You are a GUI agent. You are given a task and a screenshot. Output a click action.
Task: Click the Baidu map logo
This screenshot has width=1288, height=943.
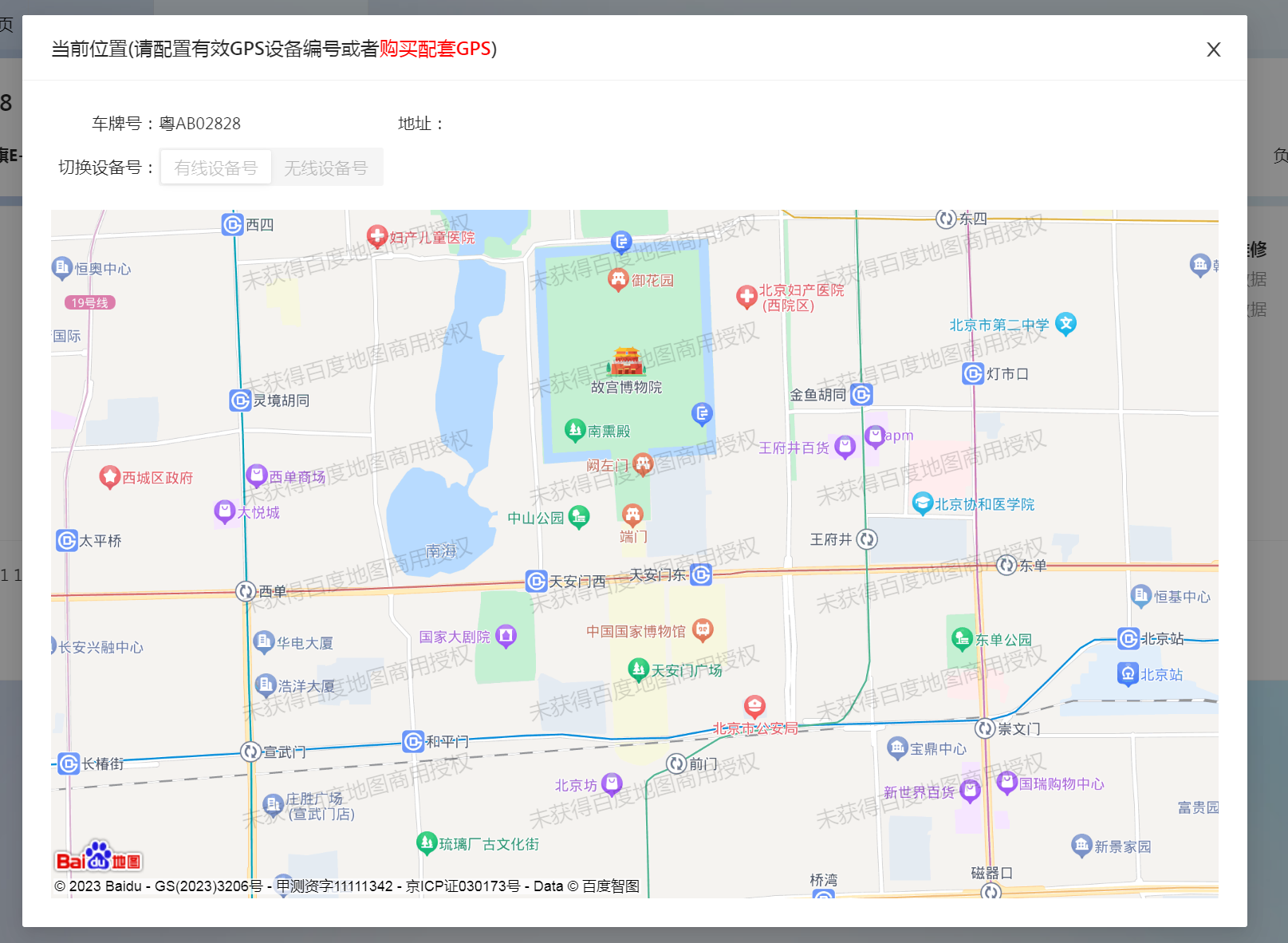pyautogui.click(x=98, y=857)
